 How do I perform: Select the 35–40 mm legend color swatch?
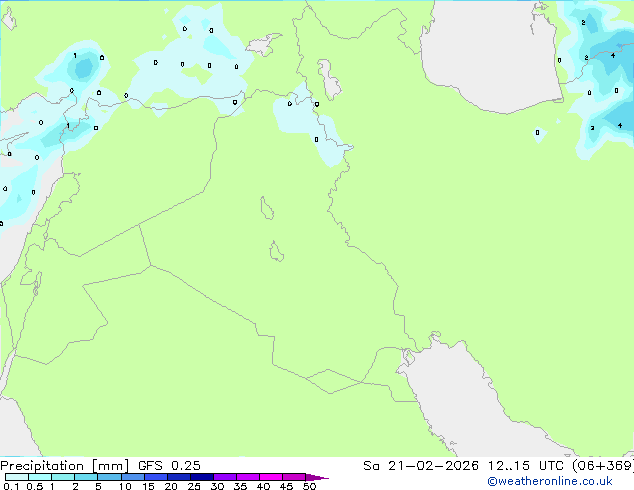248,477
